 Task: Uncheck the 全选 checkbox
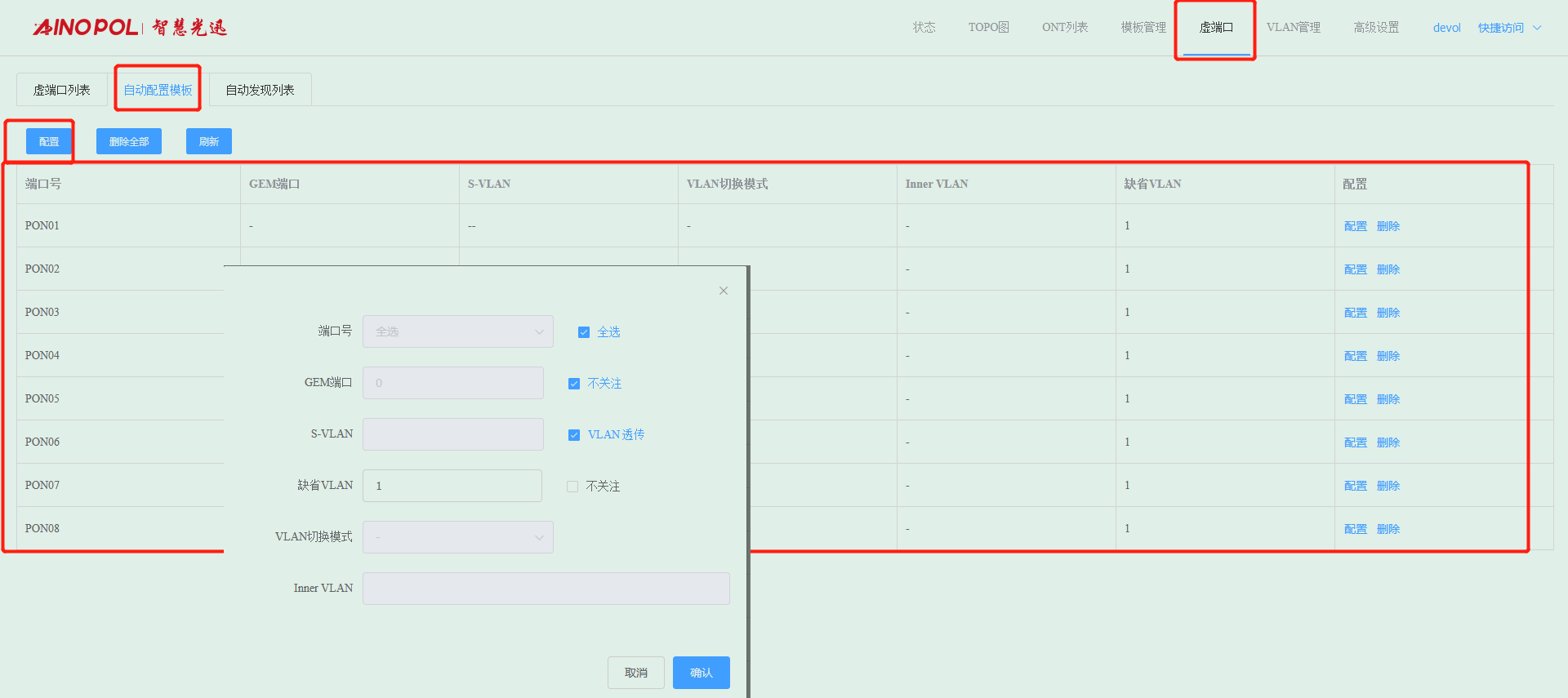(584, 332)
